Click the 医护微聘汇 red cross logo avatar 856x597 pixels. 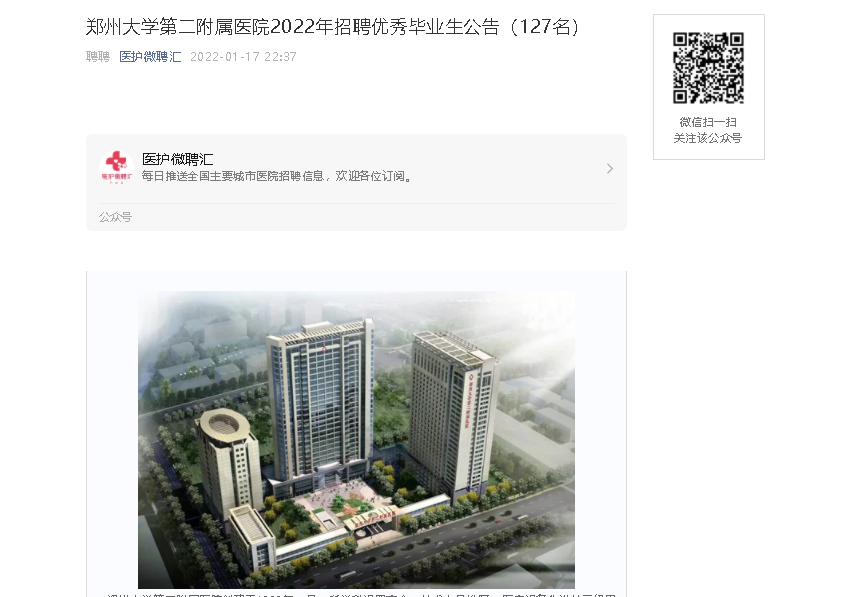(x=116, y=168)
